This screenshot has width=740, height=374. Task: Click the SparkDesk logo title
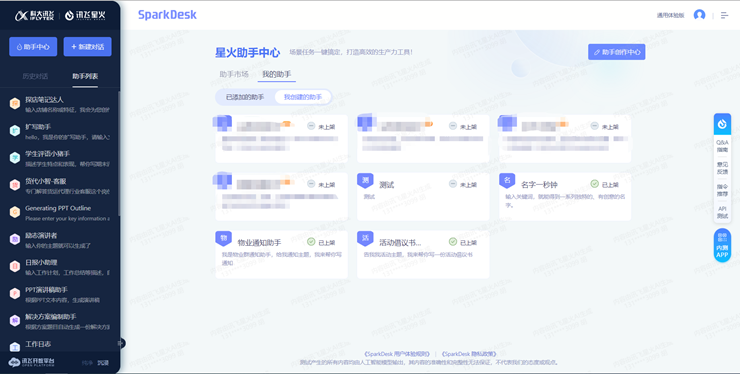(167, 15)
